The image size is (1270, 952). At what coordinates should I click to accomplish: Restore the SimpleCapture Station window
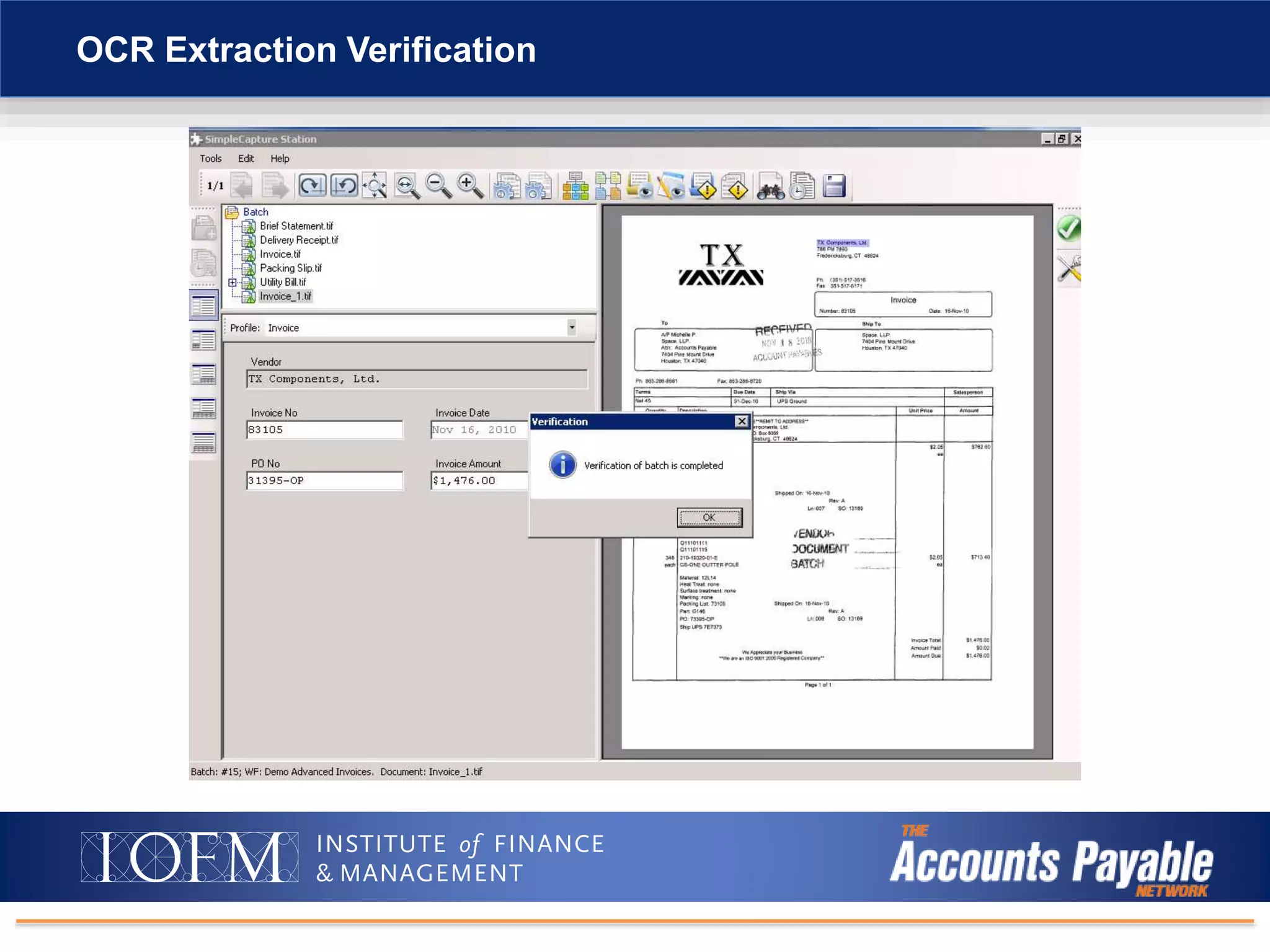point(1062,139)
